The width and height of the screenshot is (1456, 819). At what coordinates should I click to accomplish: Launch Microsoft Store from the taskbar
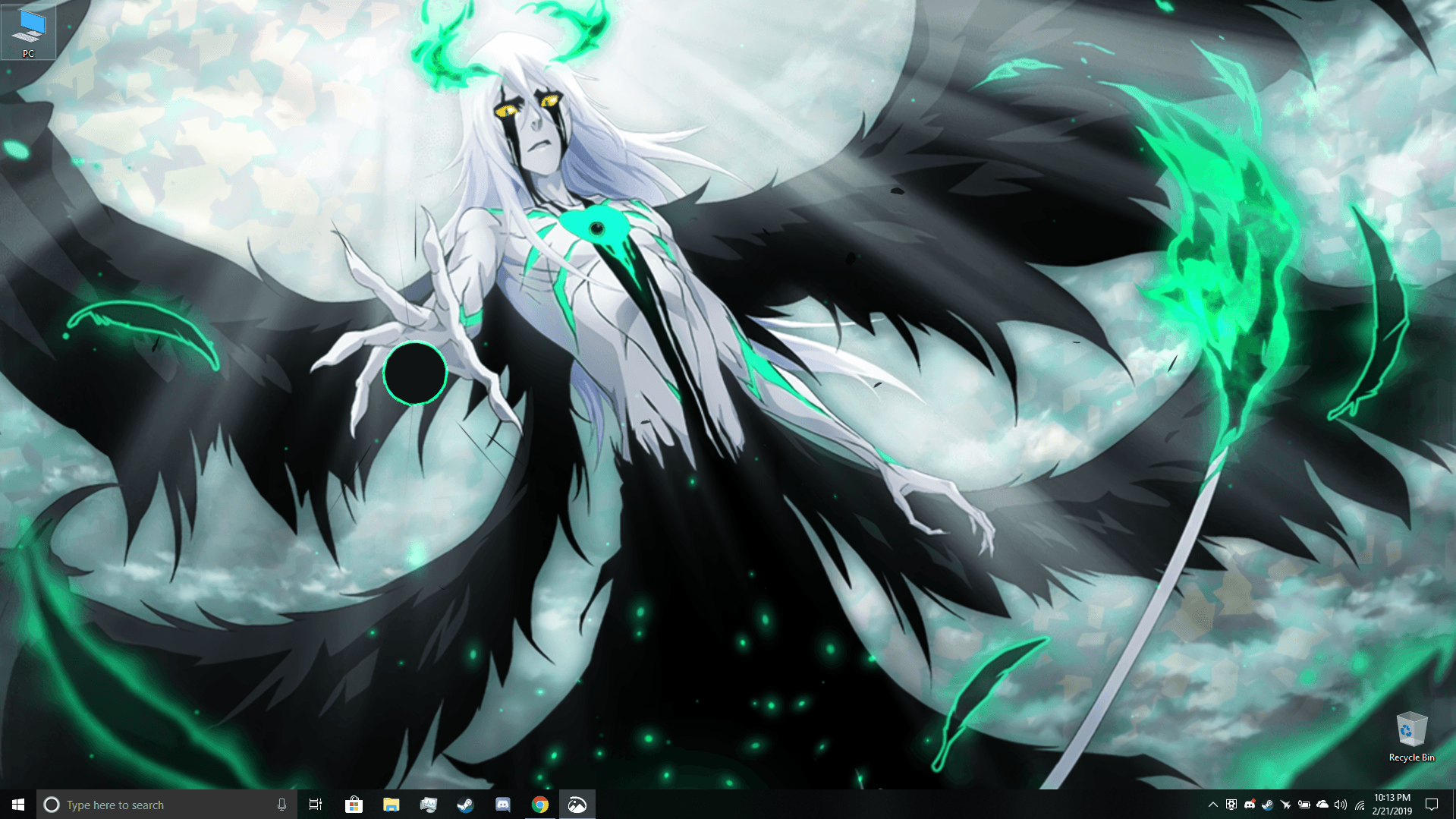[x=354, y=805]
